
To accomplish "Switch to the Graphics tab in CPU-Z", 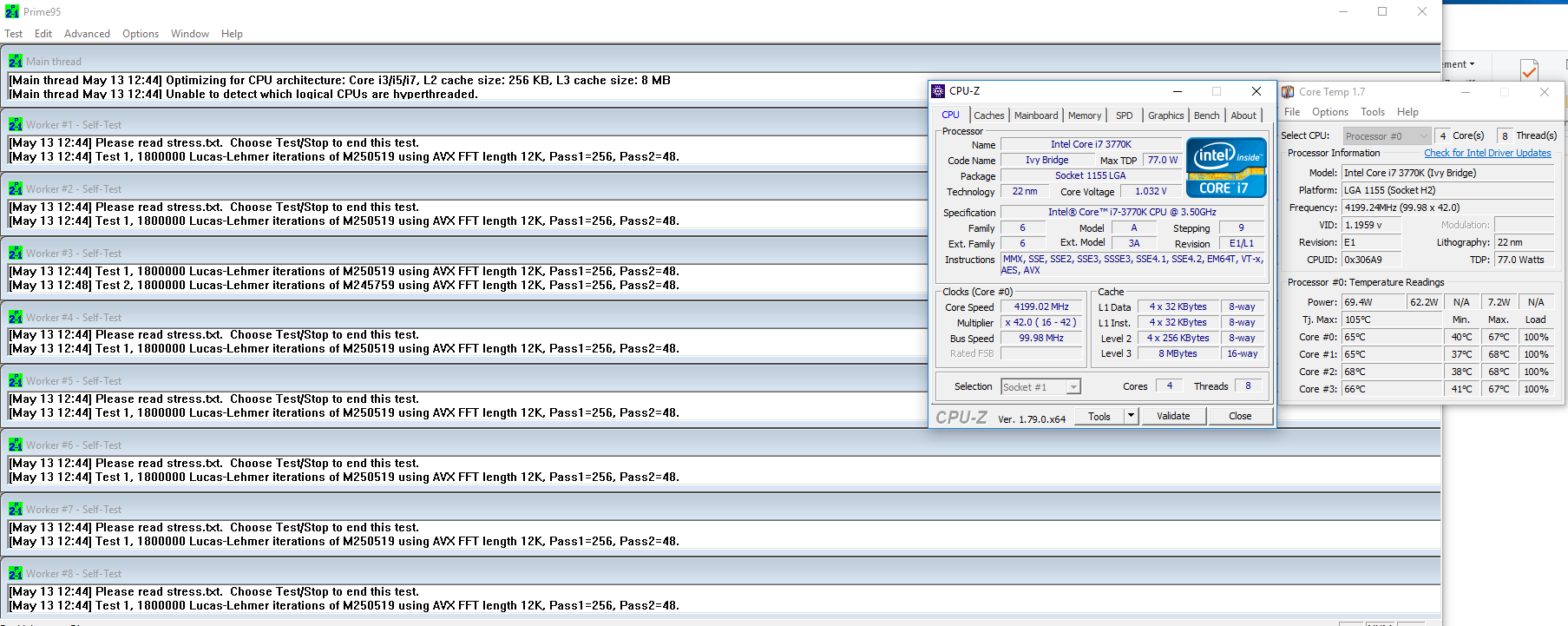I will pos(1165,115).
